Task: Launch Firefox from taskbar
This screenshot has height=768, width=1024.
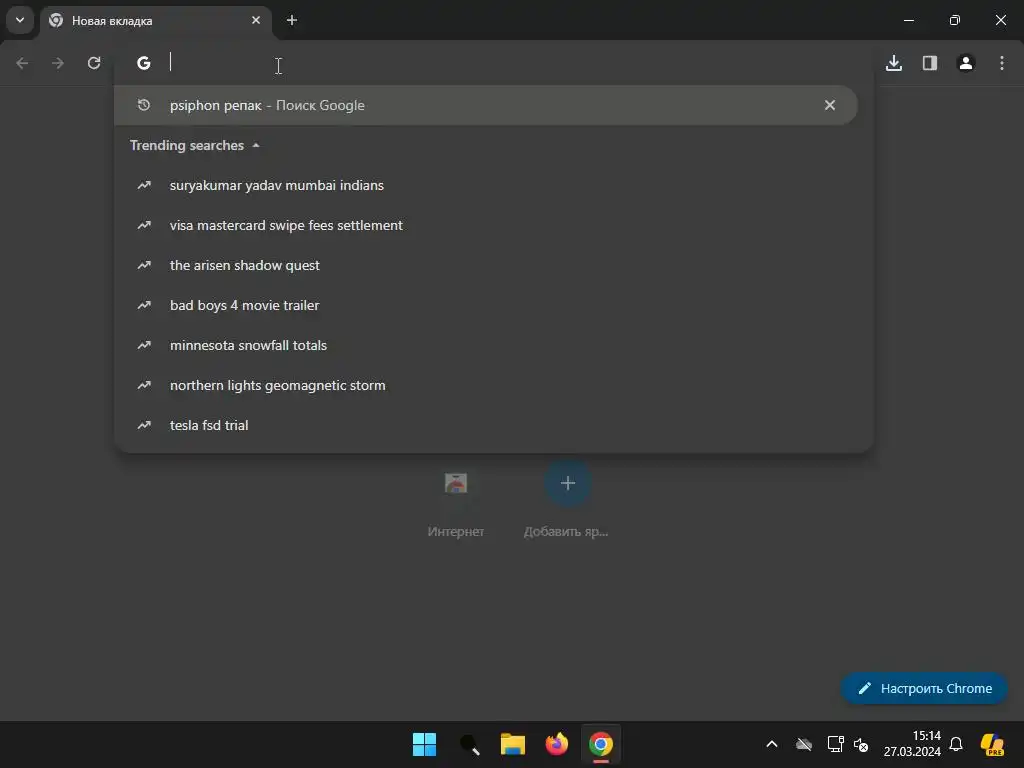Action: point(556,744)
